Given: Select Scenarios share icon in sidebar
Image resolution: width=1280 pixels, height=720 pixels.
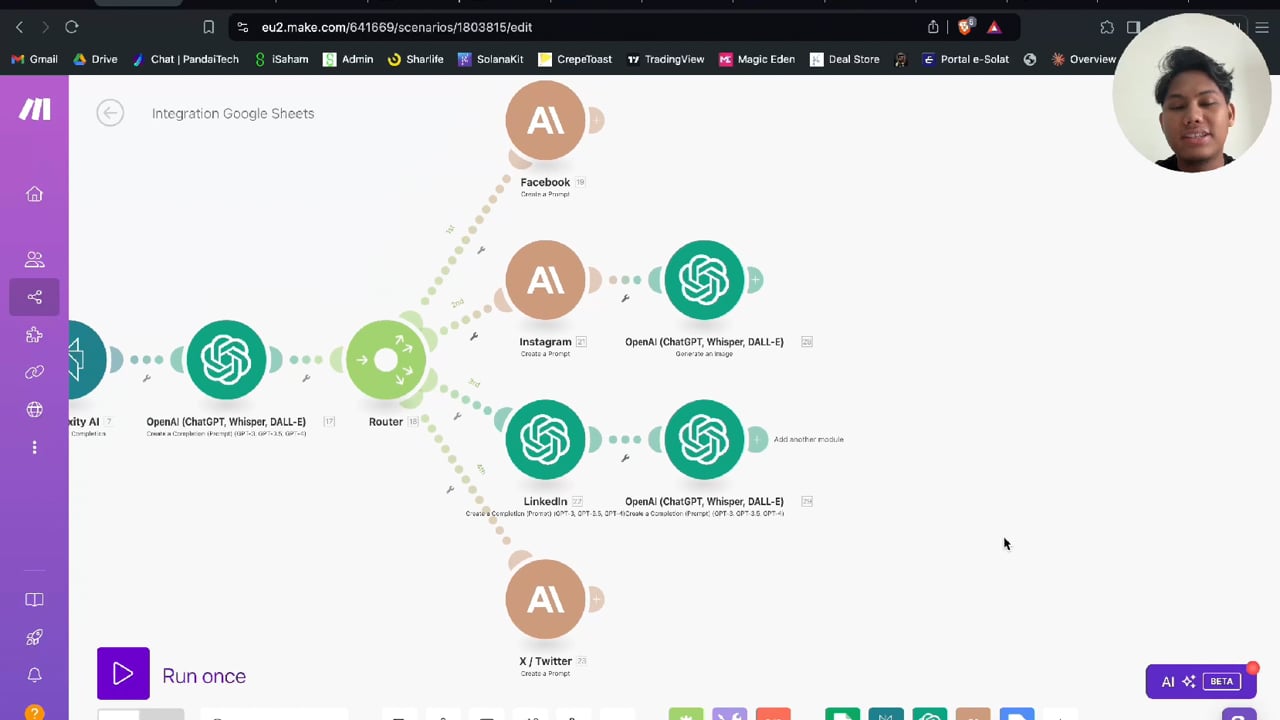Looking at the screenshot, I should [34, 297].
